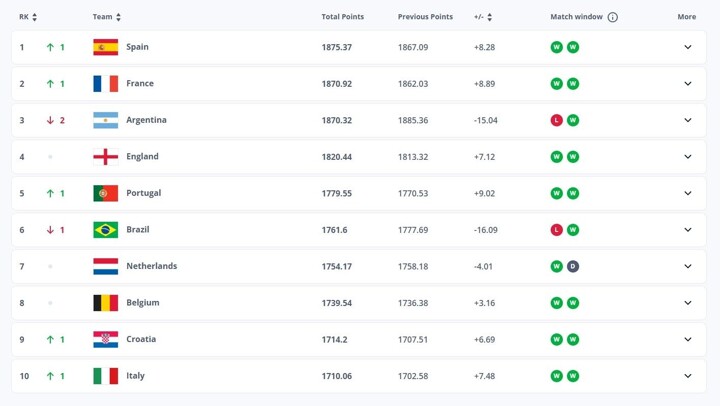Click the Spain flag icon

105,47
